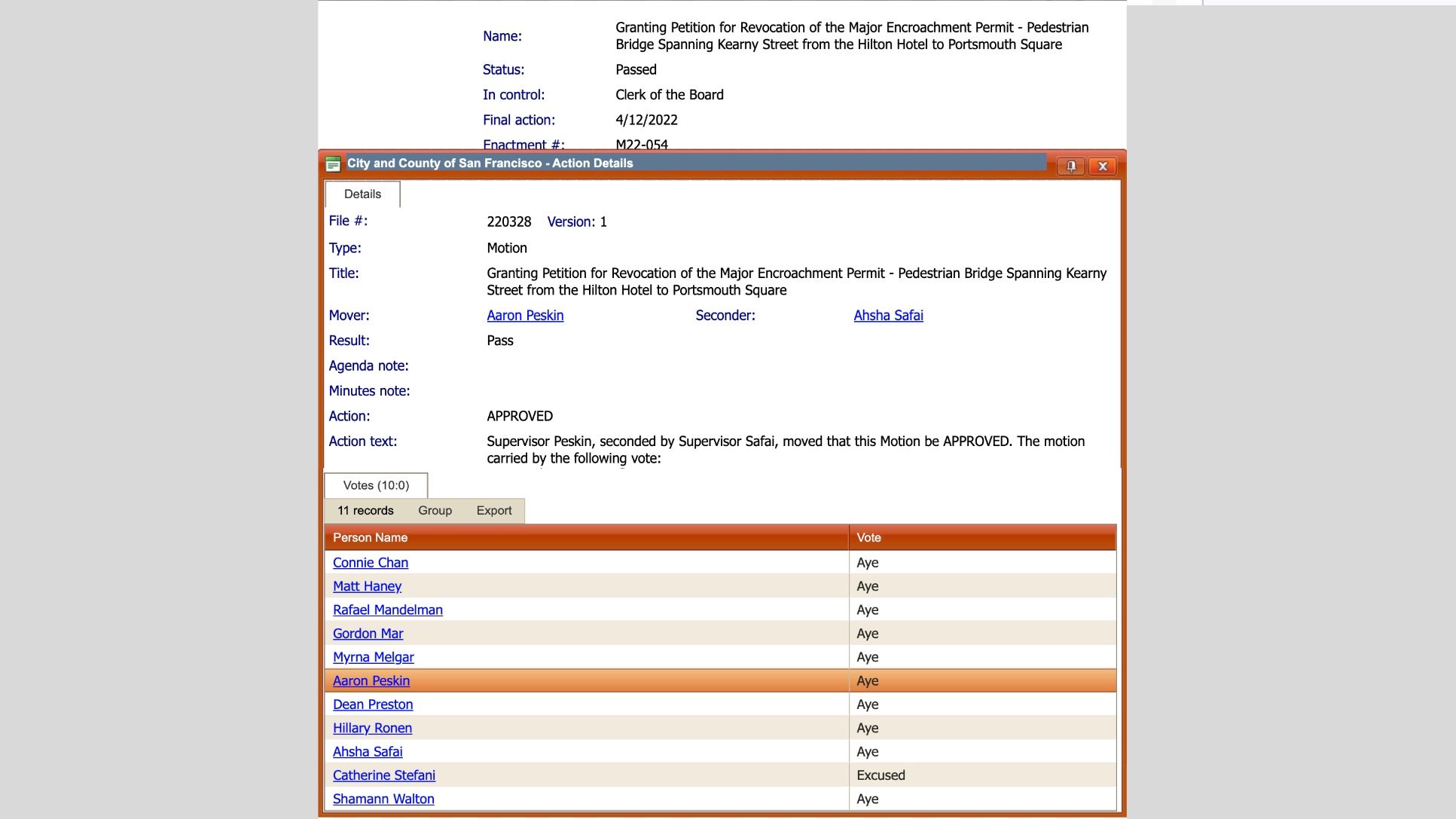Open Matt Haney's profile link
Viewport: 1456px width, 819px height.
[x=367, y=586]
